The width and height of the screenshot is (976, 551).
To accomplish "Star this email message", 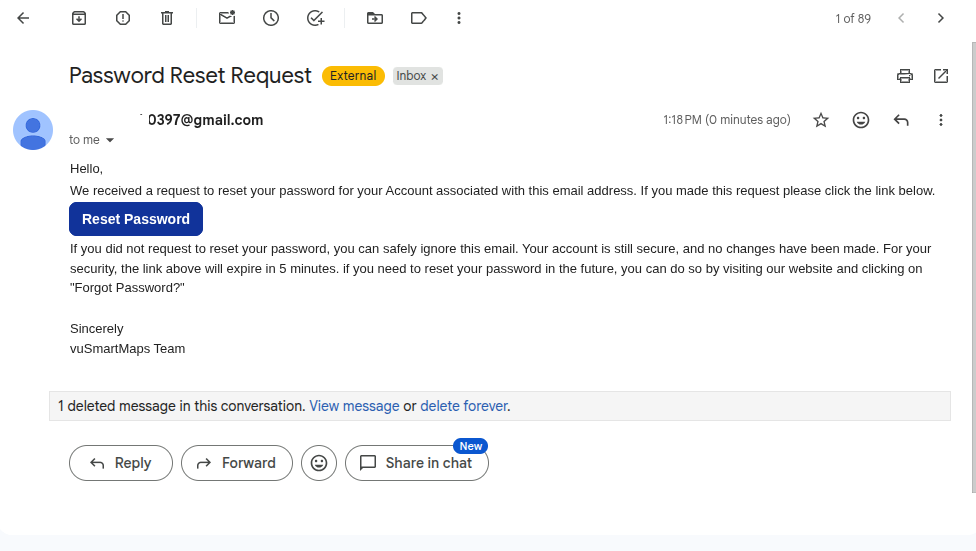I will [821, 120].
